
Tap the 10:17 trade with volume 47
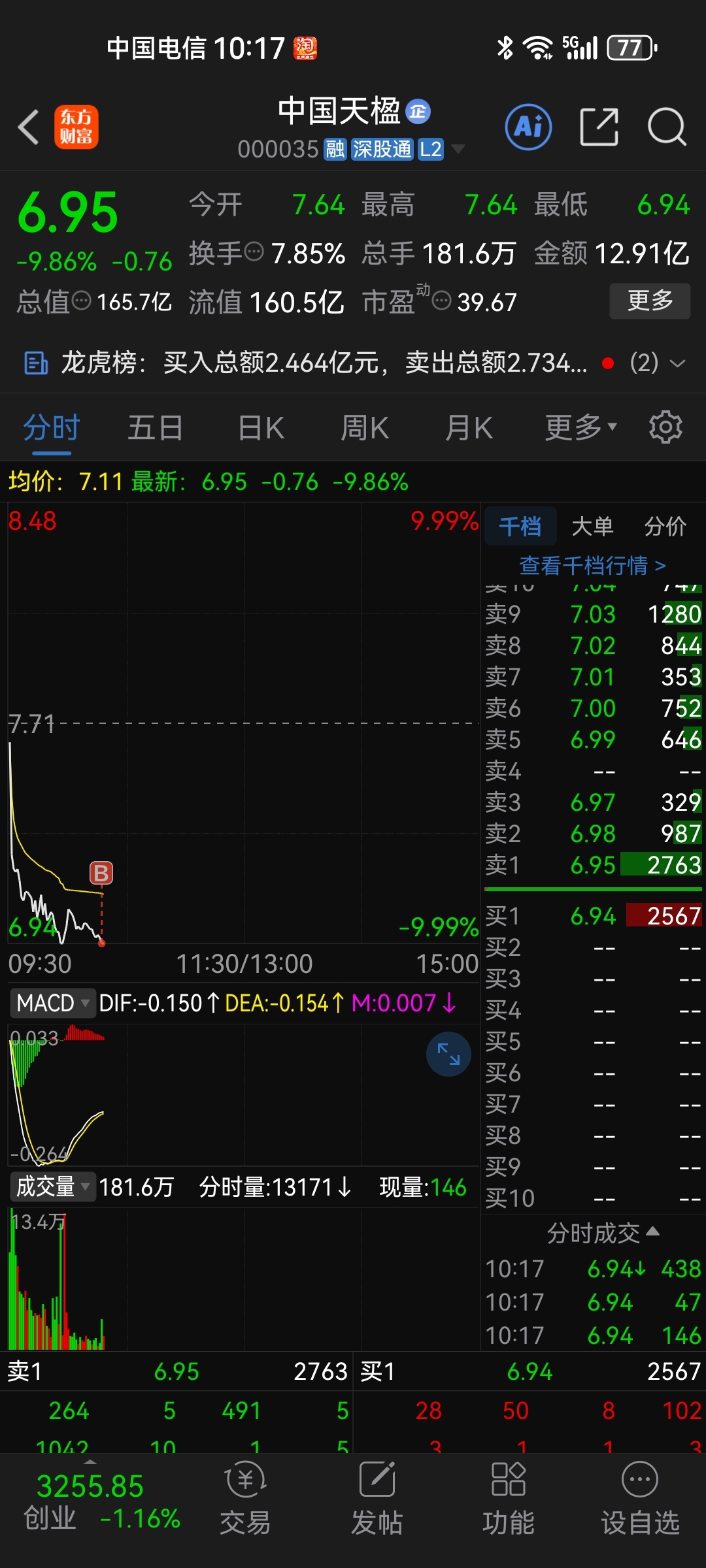coord(594,1302)
